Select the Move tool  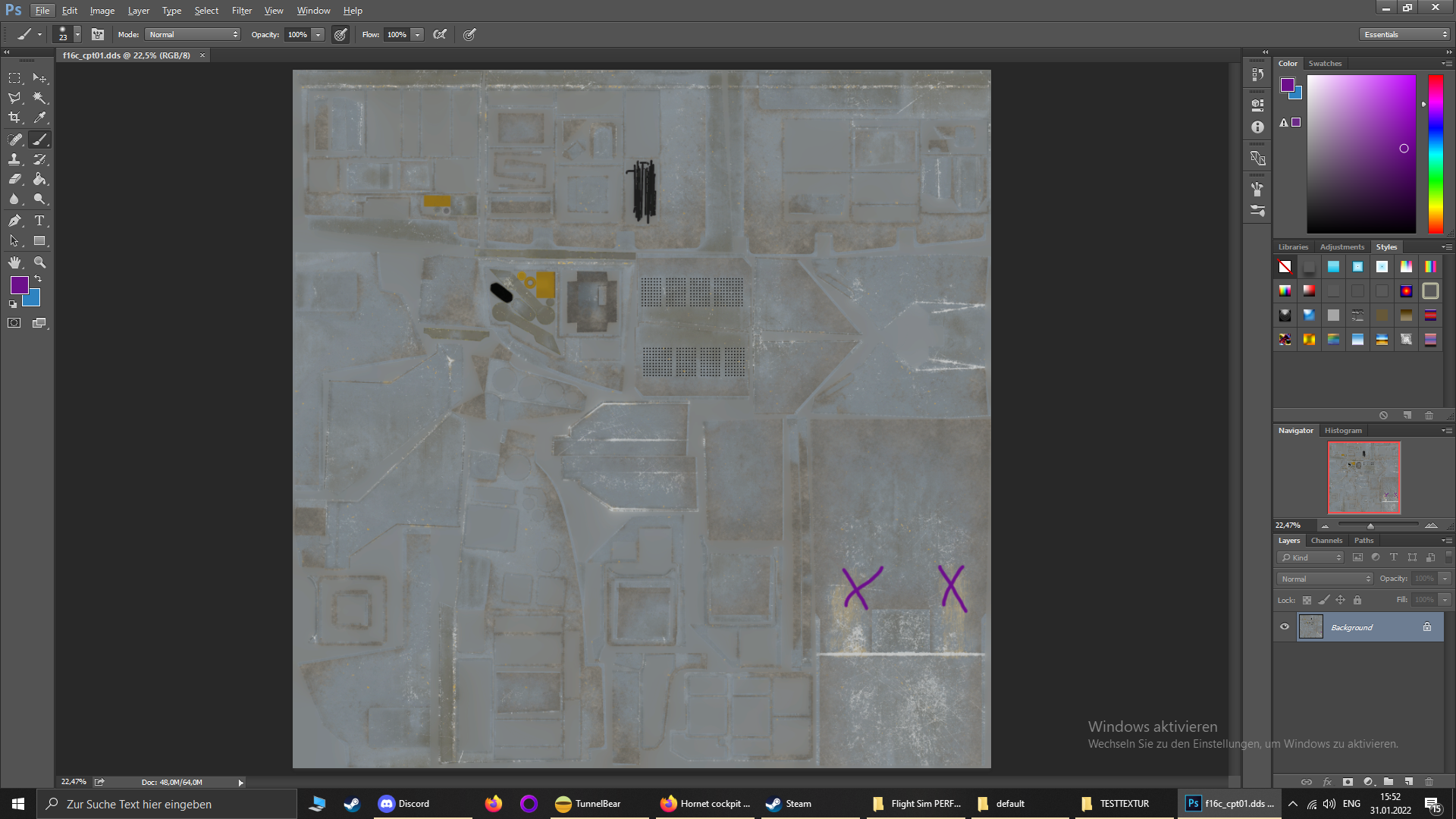pyautogui.click(x=39, y=78)
